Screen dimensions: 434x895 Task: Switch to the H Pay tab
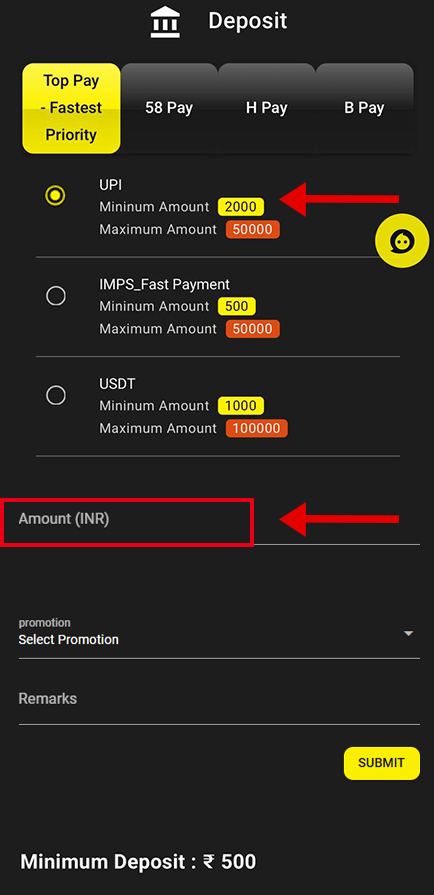tap(266, 108)
